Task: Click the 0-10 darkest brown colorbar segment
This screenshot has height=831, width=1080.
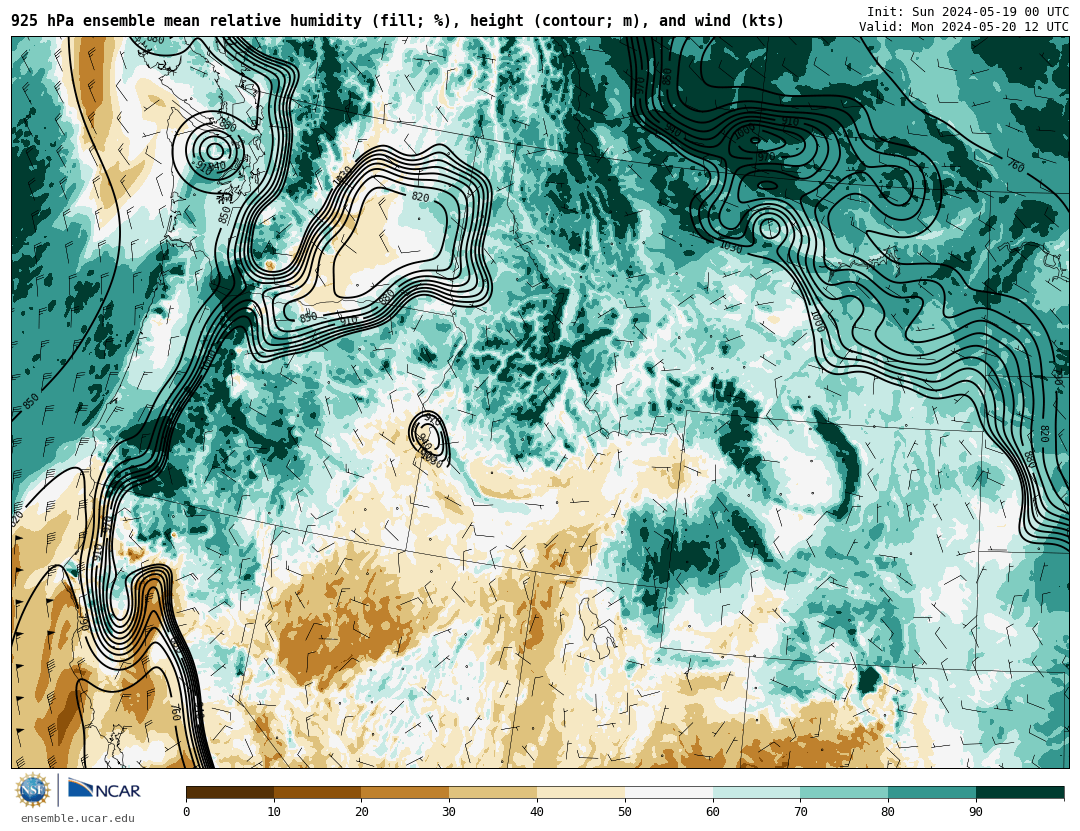Action: pos(230,792)
